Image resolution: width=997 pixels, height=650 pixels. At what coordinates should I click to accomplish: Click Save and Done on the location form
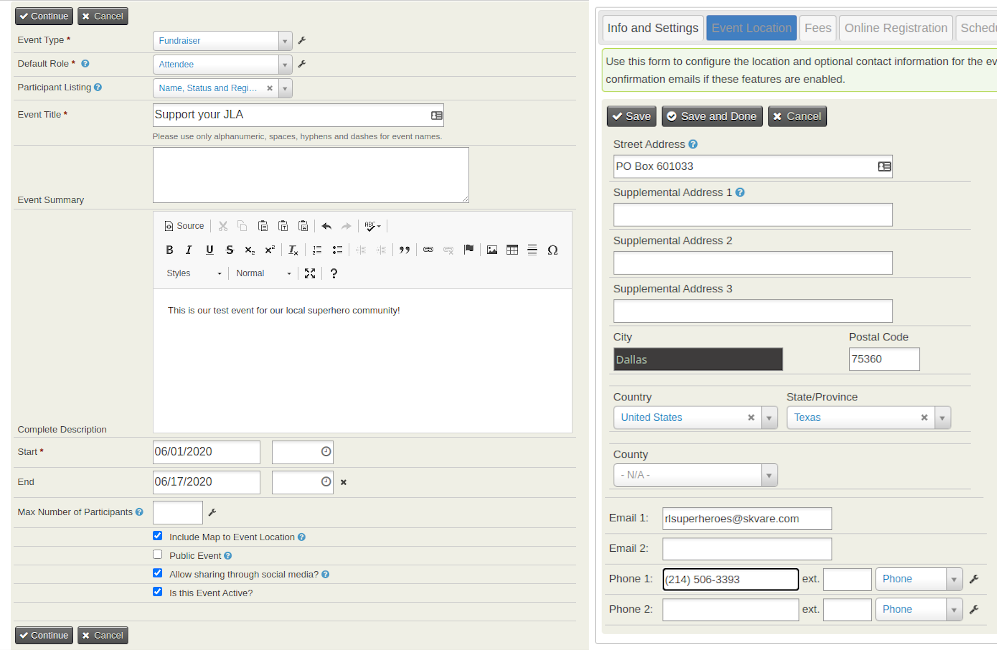711,115
